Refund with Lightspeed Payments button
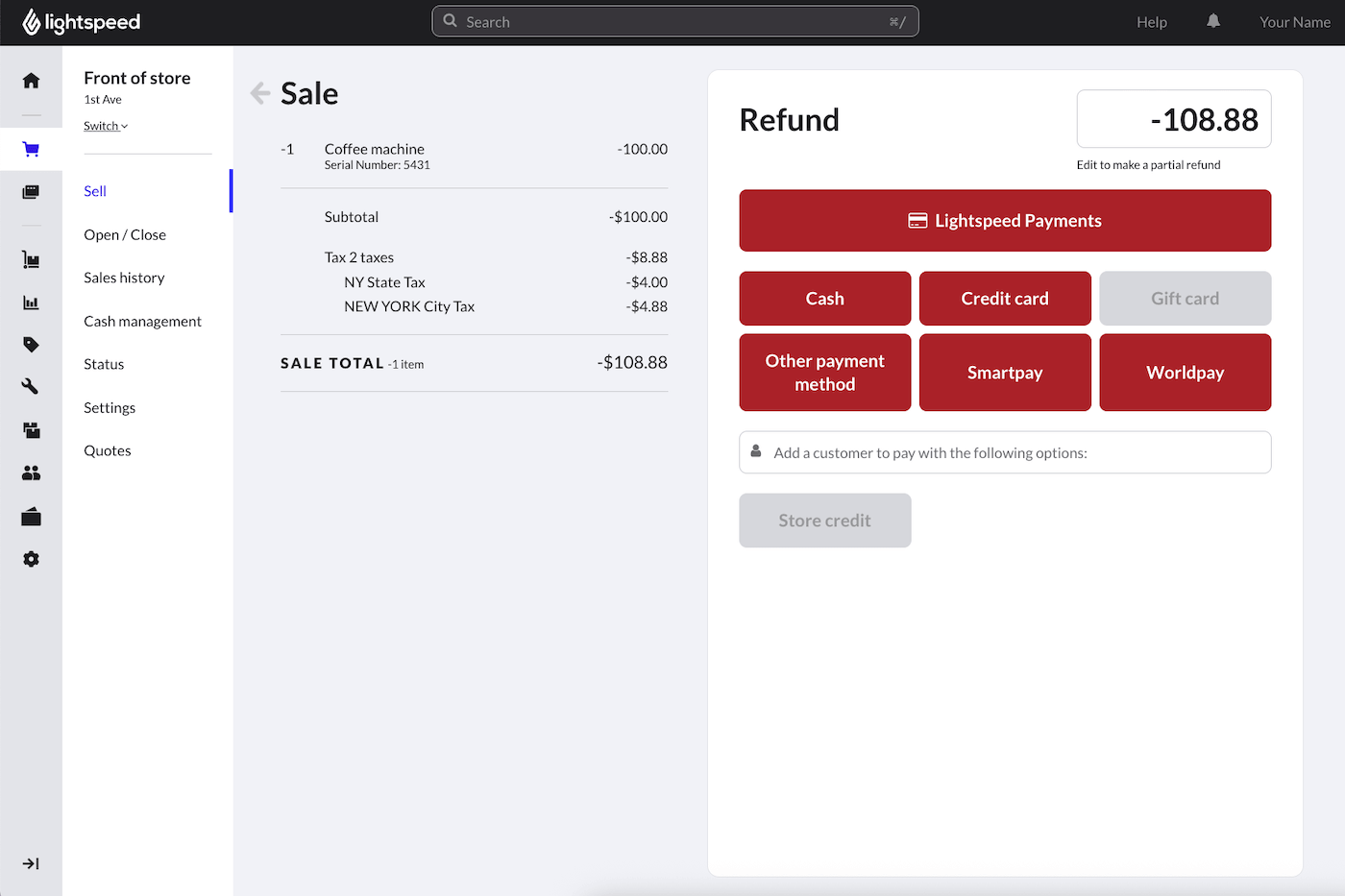 point(1005,221)
